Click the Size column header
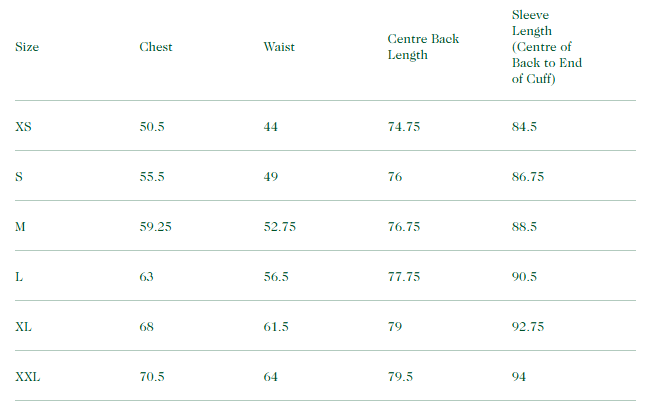 pos(27,47)
